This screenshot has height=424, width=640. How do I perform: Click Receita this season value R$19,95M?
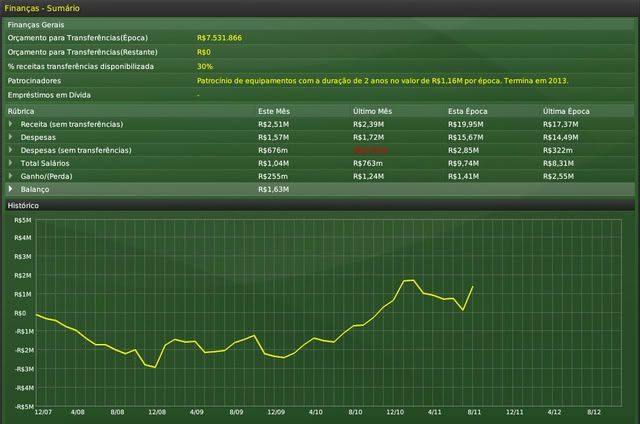pos(465,124)
